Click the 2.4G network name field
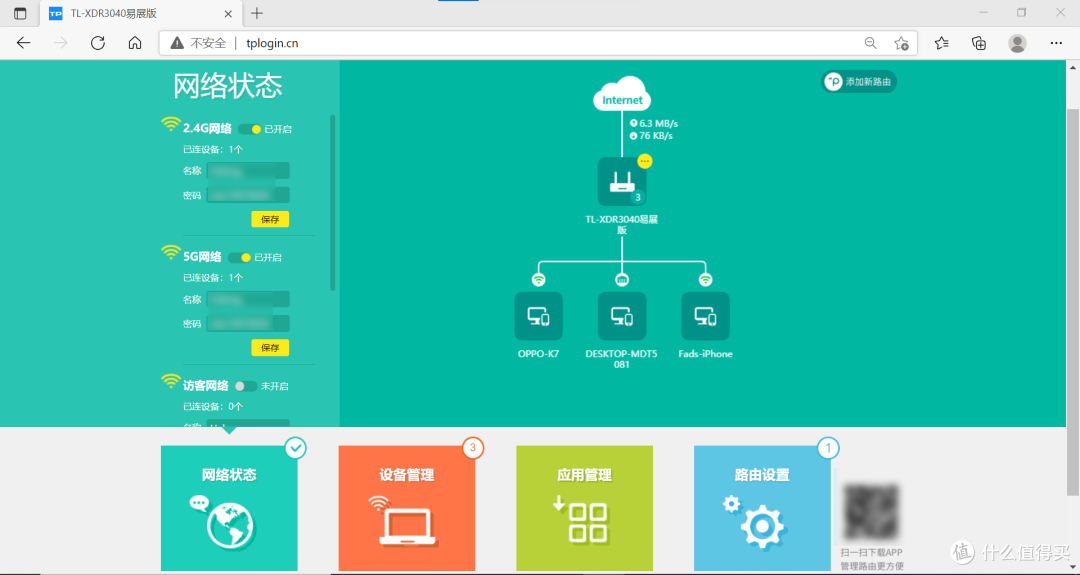Image resolution: width=1080 pixels, height=575 pixels. pos(248,171)
